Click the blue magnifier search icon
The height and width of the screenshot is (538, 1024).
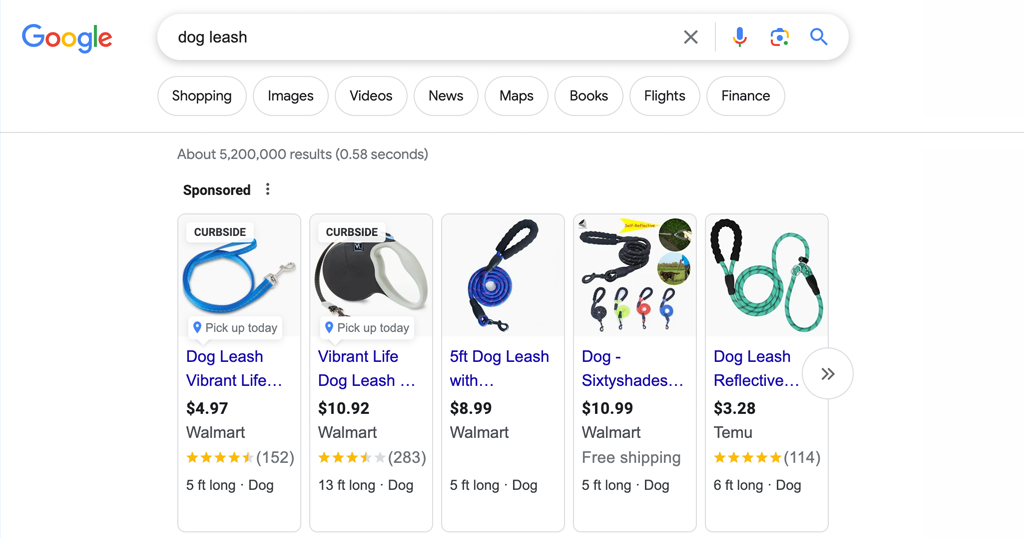point(818,37)
